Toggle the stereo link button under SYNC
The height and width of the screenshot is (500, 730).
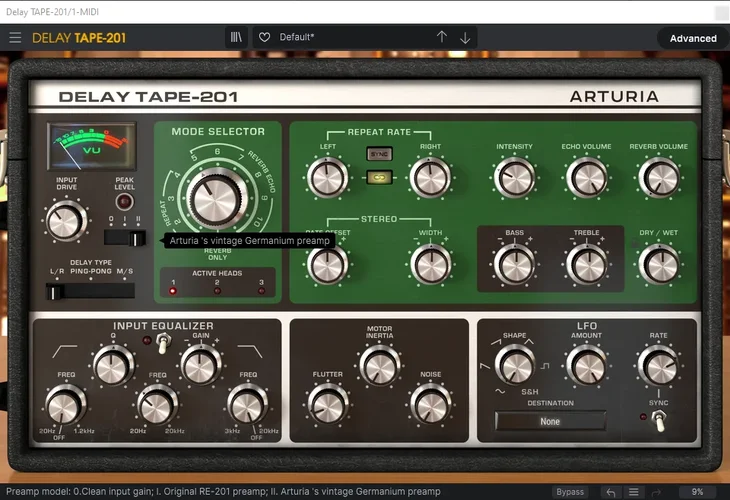(379, 176)
